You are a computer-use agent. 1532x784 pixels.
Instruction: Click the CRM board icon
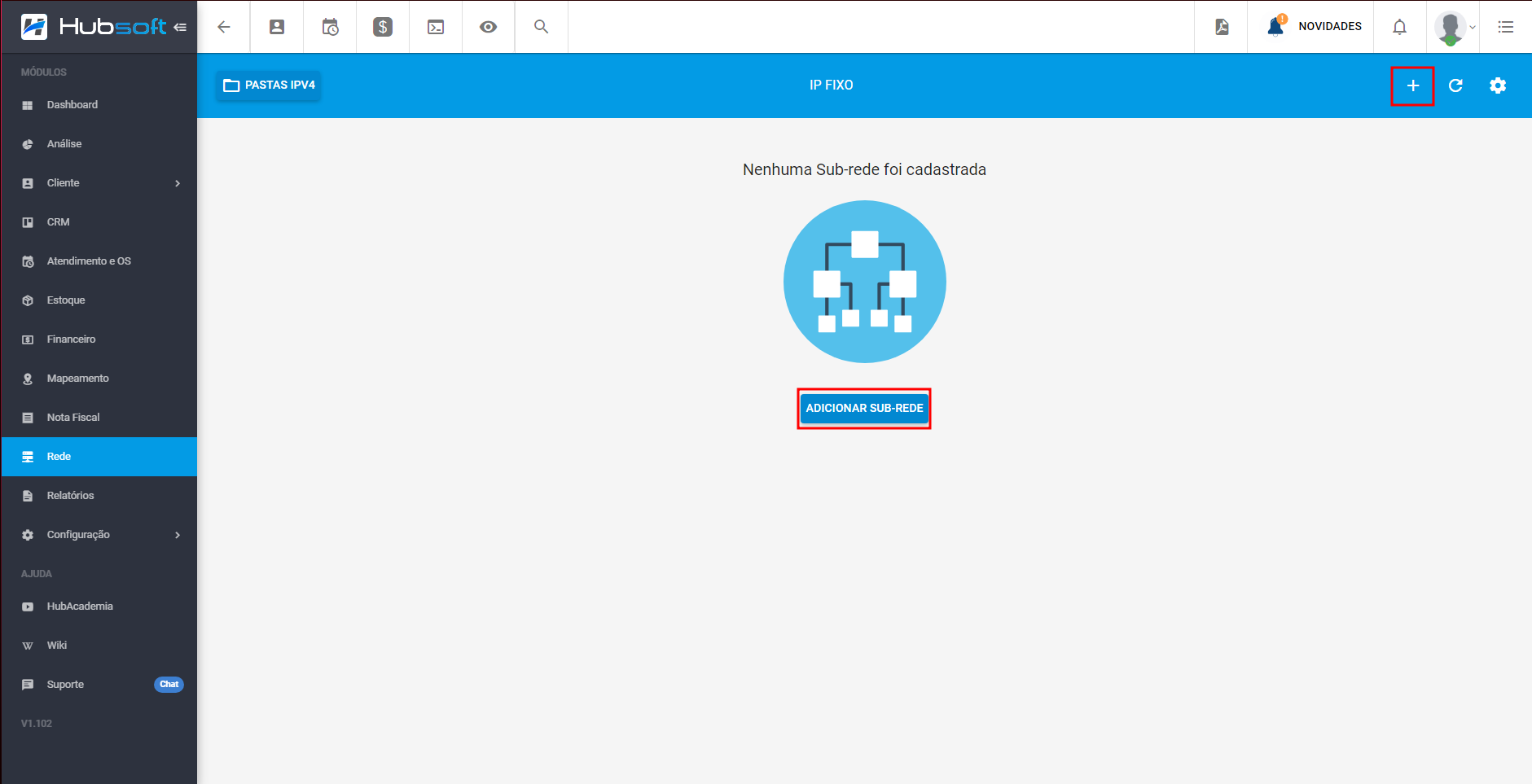point(28,222)
